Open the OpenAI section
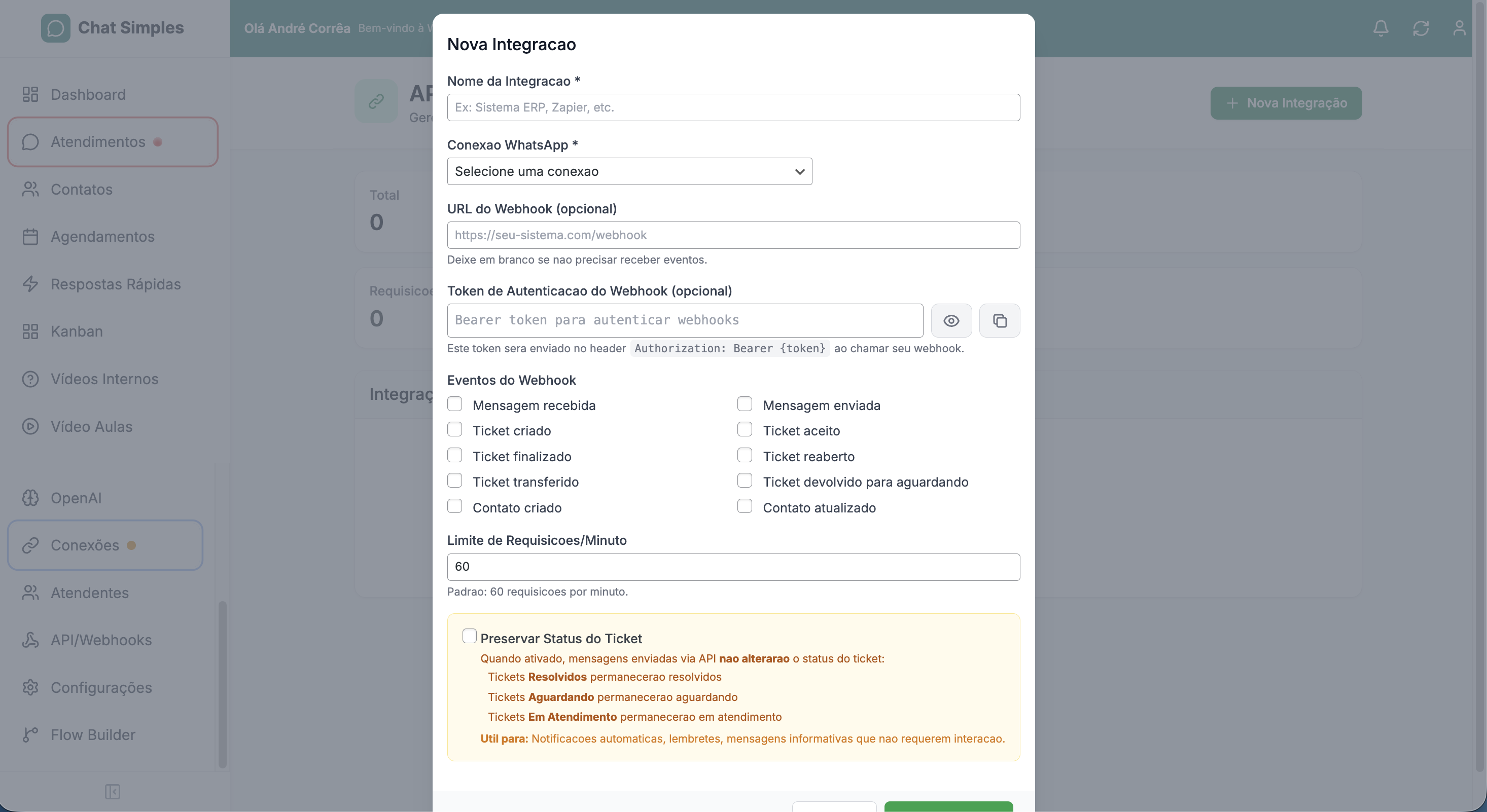1487x812 pixels. pyautogui.click(x=76, y=498)
